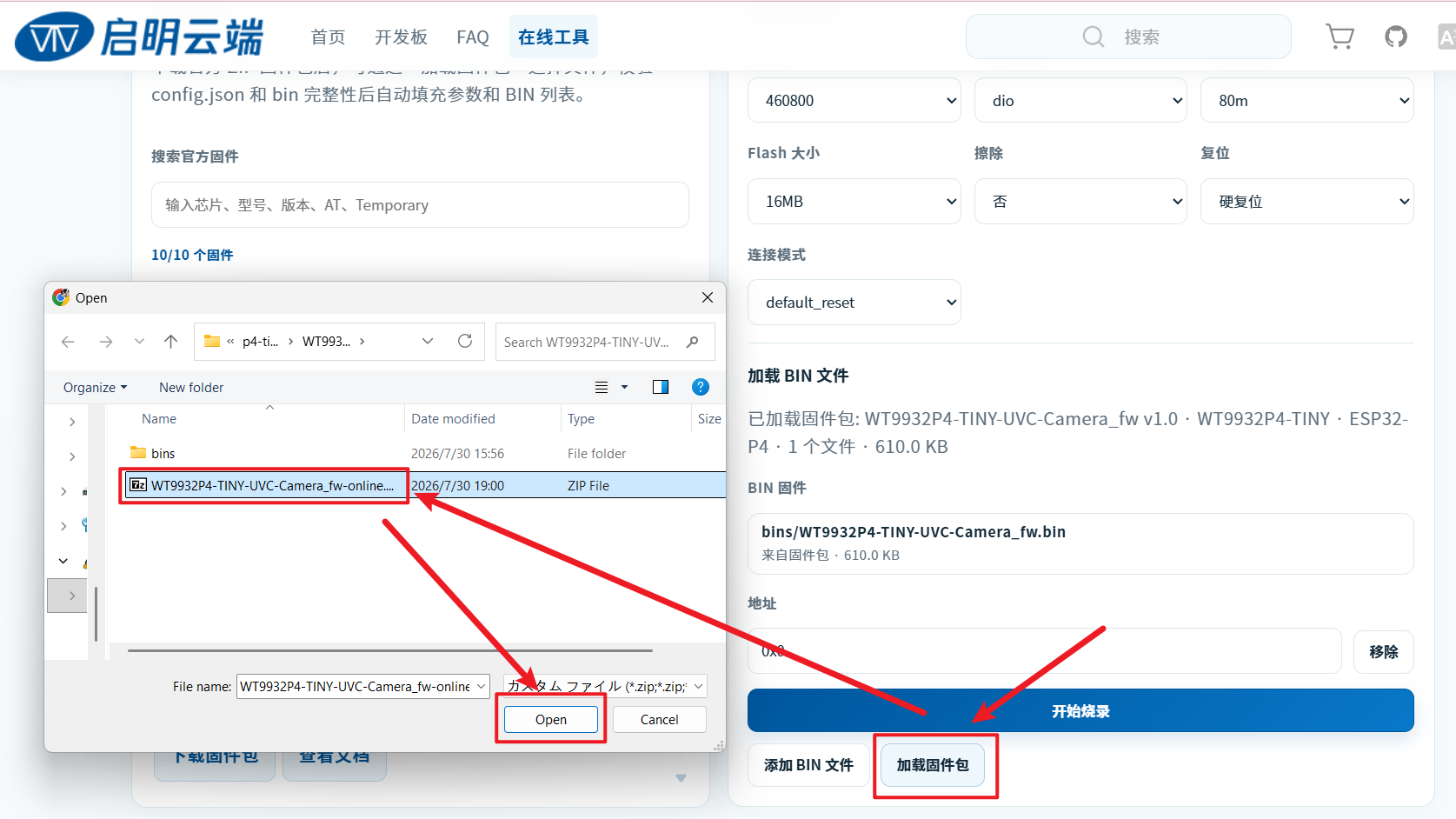Open the default_reset connection mode dropdown

[x=854, y=302]
